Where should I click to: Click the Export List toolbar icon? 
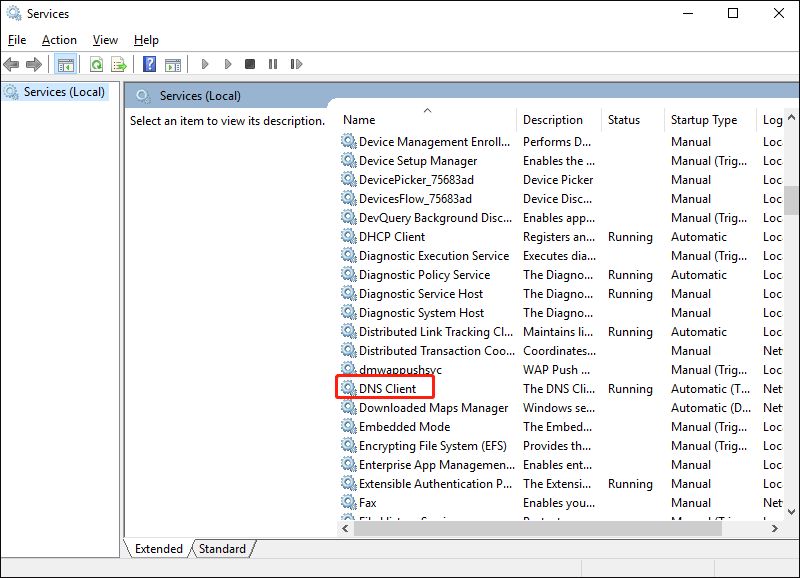coord(118,64)
